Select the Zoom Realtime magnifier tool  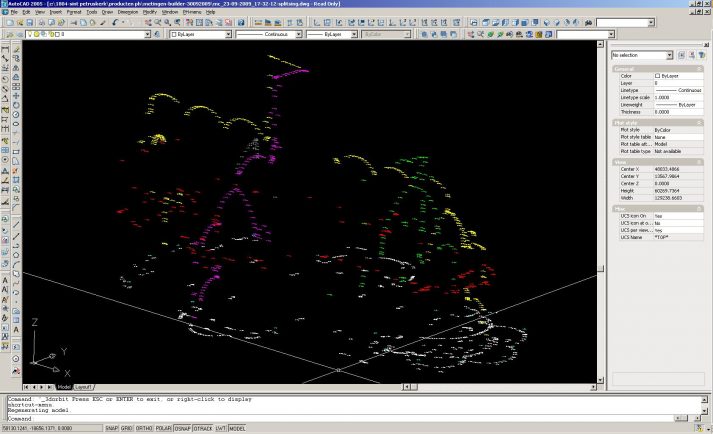[158, 22]
